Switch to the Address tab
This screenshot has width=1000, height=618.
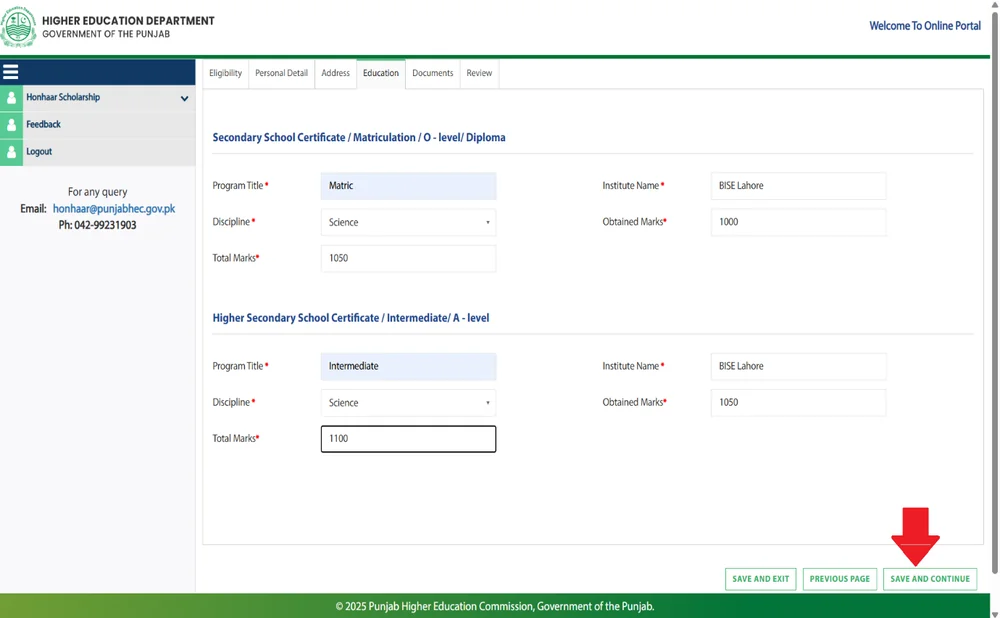tap(335, 73)
